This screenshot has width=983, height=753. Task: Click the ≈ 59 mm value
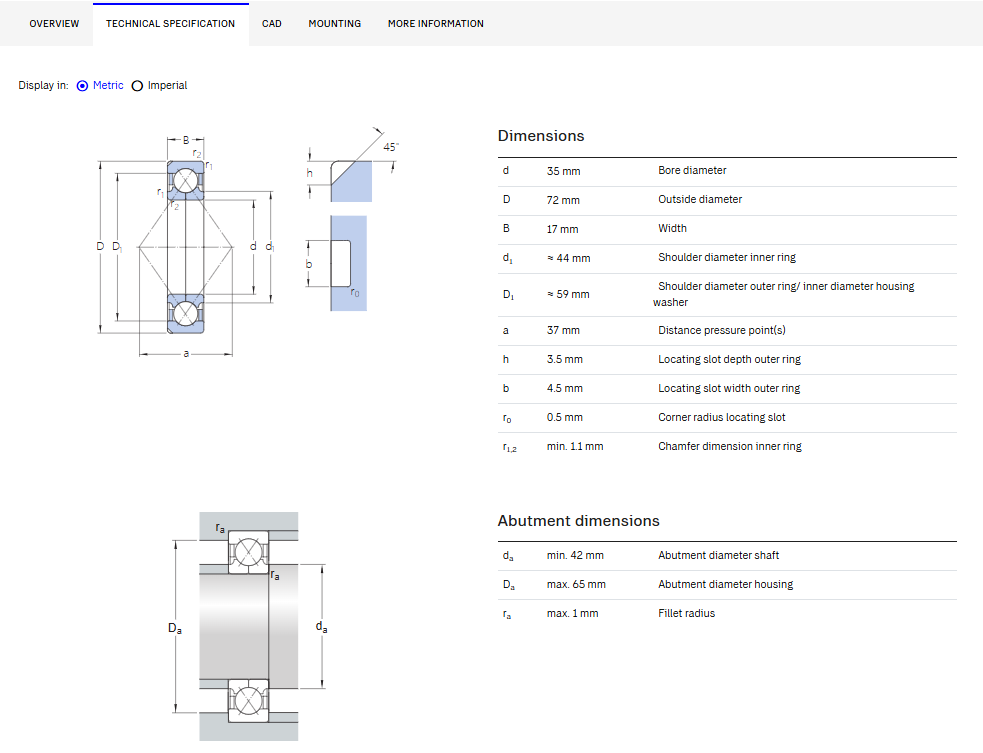click(x=568, y=294)
